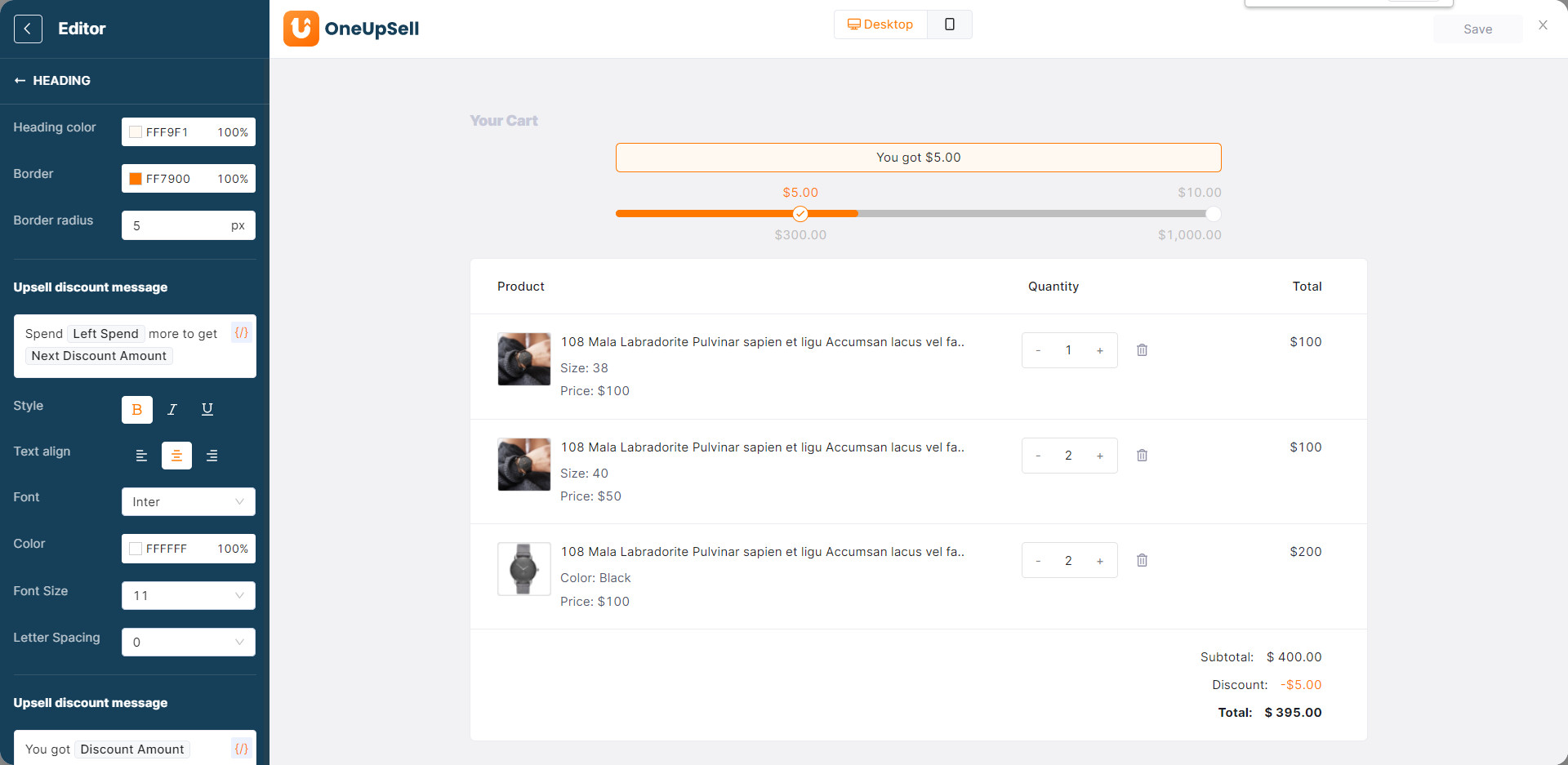The image size is (1568, 765).
Task: Go back from the HEADING section
Action: [x=20, y=81]
